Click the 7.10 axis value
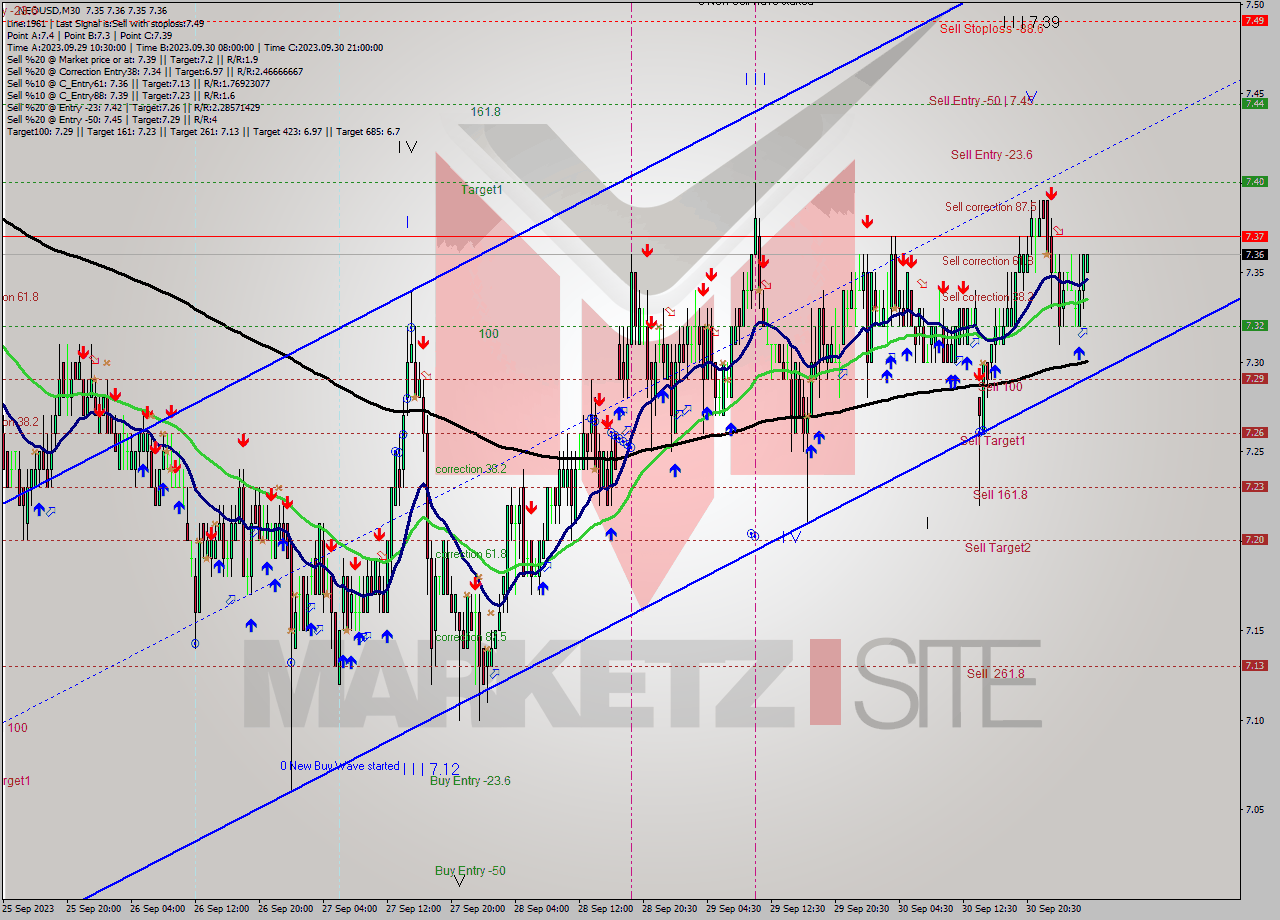The width and height of the screenshot is (1280, 920). pos(1255,719)
